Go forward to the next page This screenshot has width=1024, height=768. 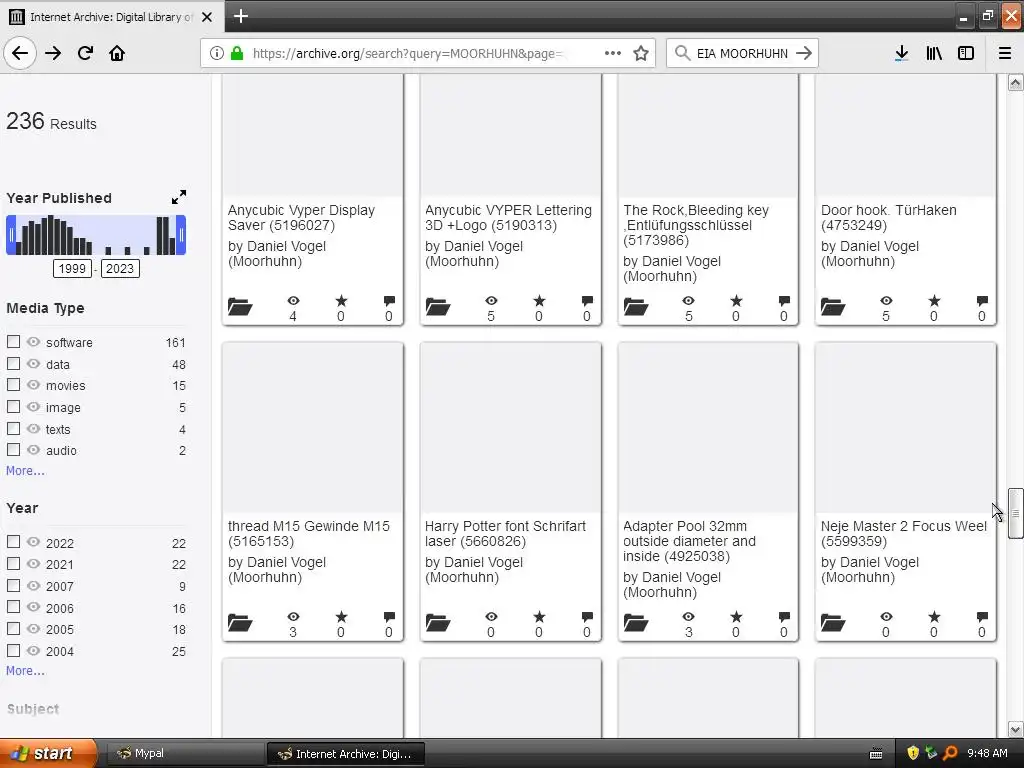click(53, 53)
